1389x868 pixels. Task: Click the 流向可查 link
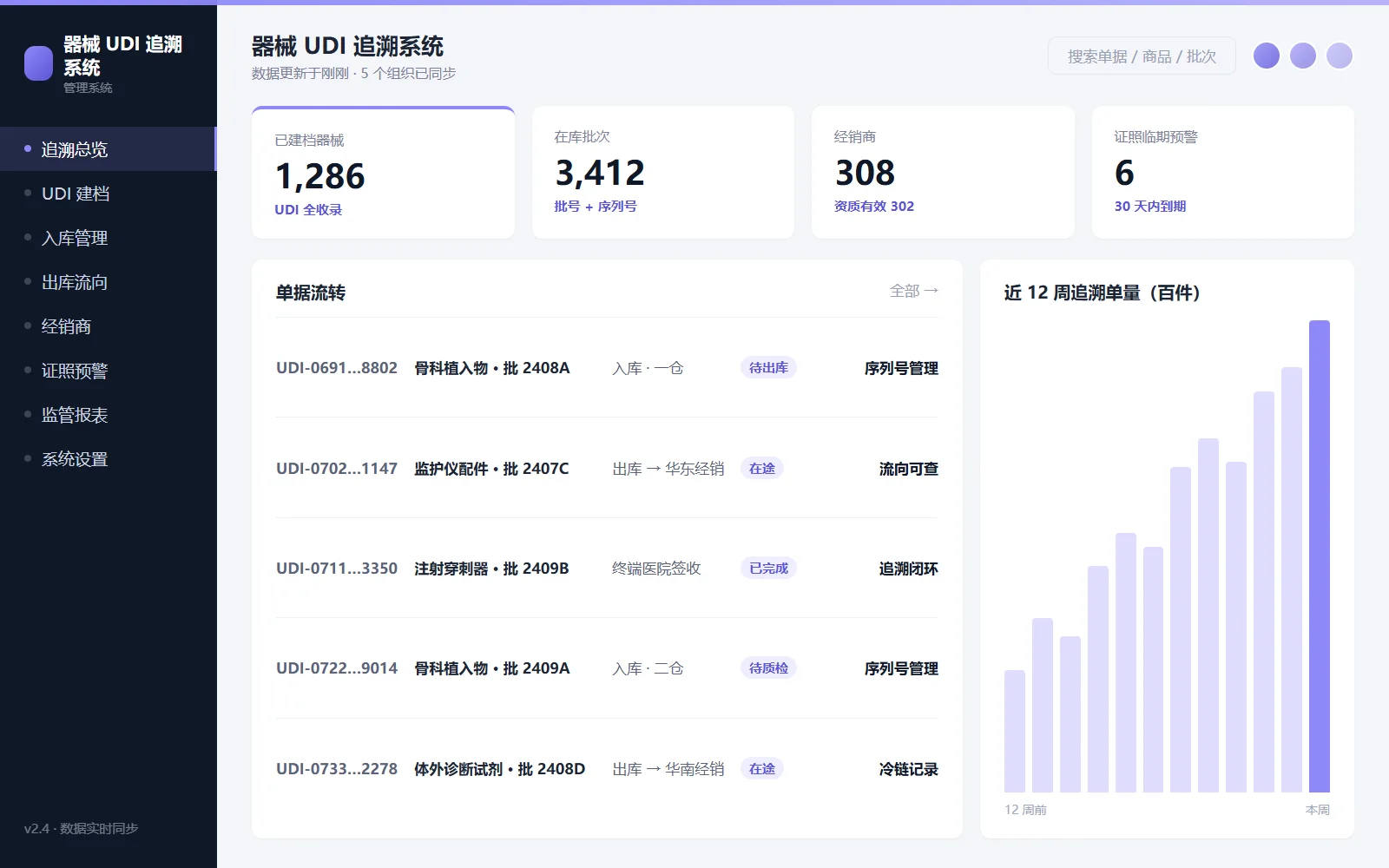coord(909,469)
